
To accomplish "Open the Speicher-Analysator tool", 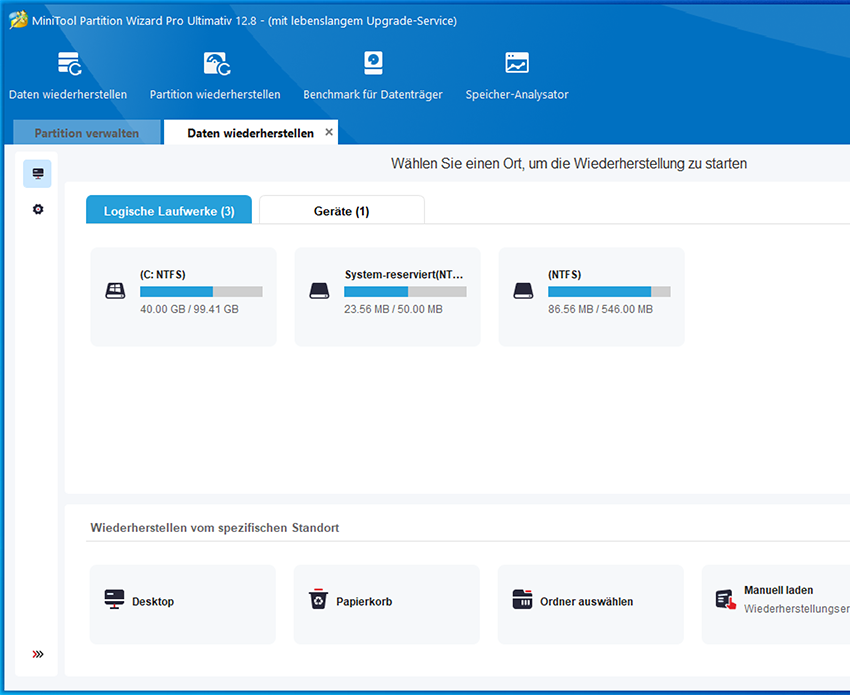I will pyautogui.click(x=516, y=65).
